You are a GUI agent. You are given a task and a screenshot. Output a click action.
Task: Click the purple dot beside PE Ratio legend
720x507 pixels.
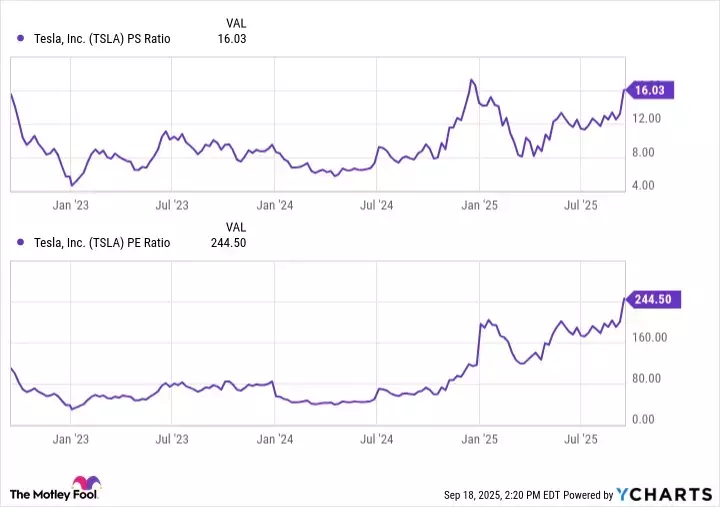point(21,243)
